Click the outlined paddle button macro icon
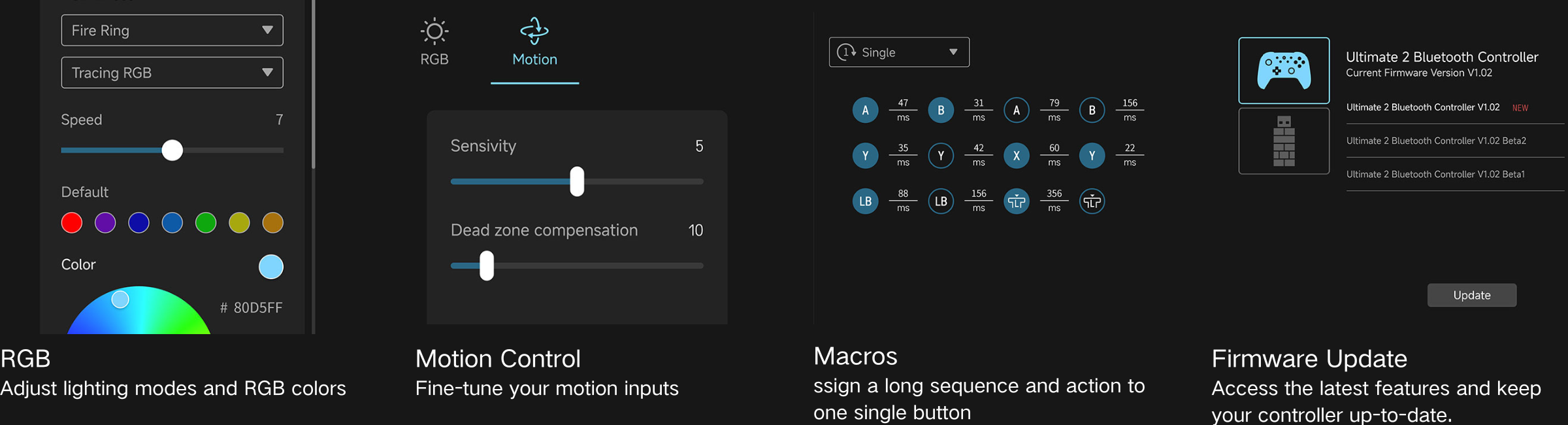Viewport: 1568px width, 425px height. point(1092,201)
